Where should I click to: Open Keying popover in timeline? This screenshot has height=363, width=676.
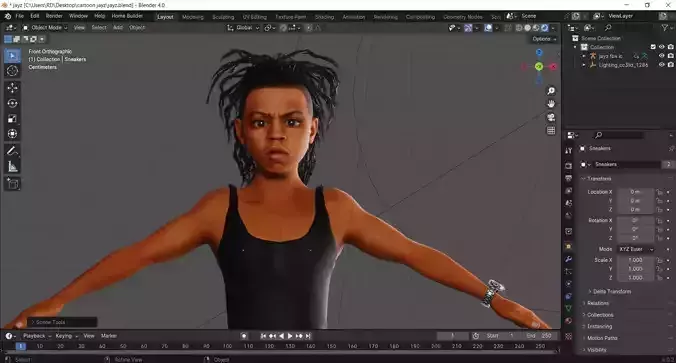66,336
